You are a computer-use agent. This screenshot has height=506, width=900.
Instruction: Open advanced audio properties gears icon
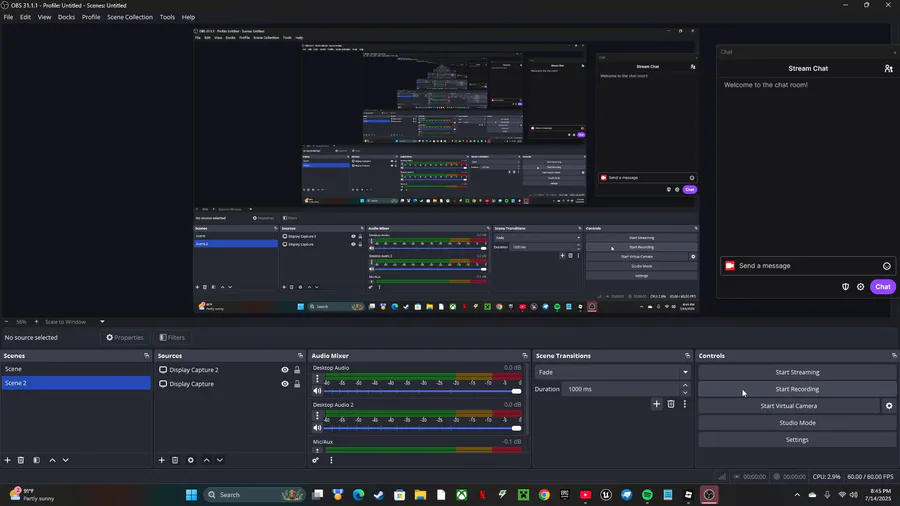[x=315, y=460]
